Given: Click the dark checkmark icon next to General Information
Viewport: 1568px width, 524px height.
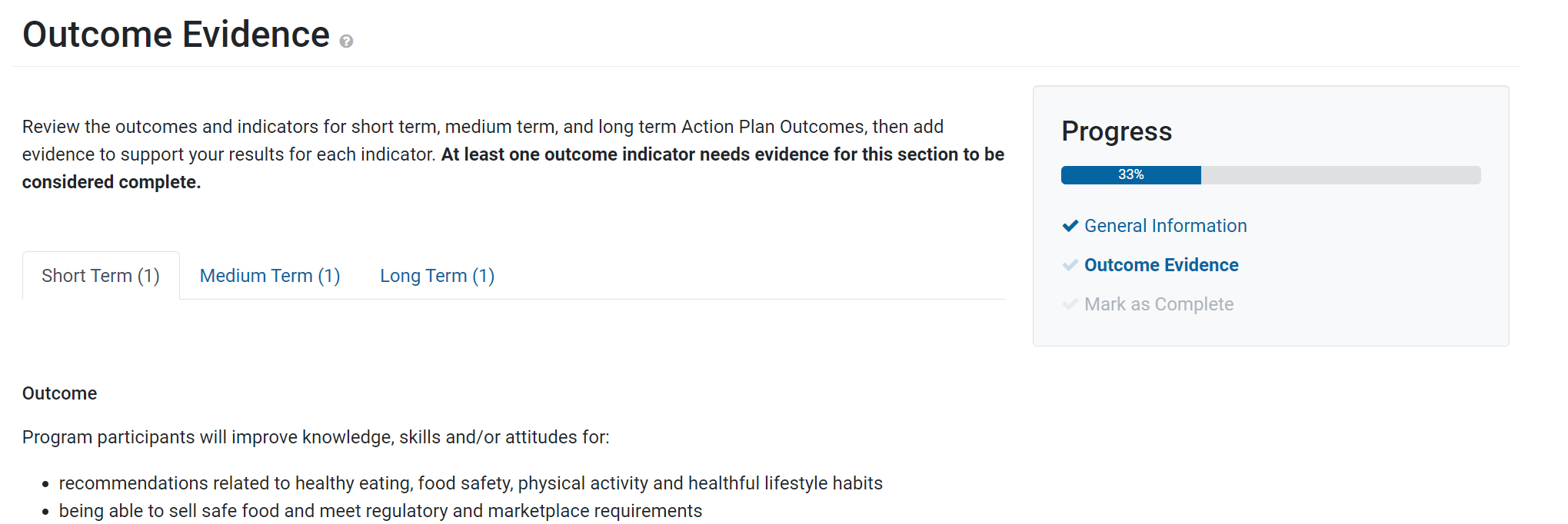Looking at the screenshot, I should (1070, 225).
